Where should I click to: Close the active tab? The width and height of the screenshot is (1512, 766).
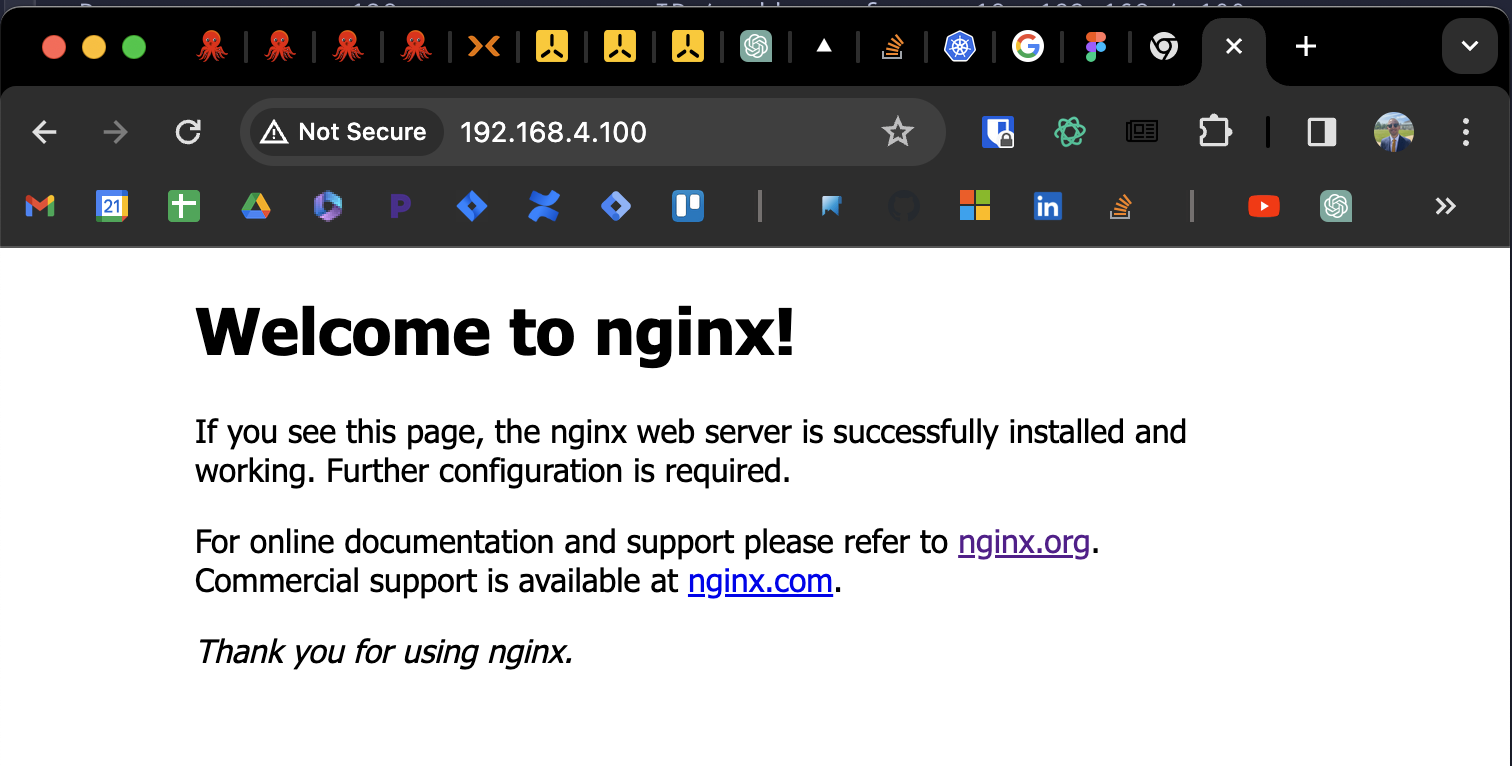pyautogui.click(x=1234, y=46)
